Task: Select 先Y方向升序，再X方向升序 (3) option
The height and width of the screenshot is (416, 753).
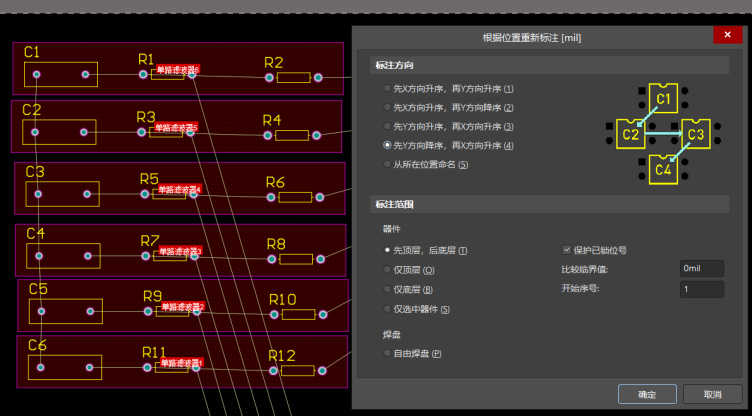Action: pos(388,127)
